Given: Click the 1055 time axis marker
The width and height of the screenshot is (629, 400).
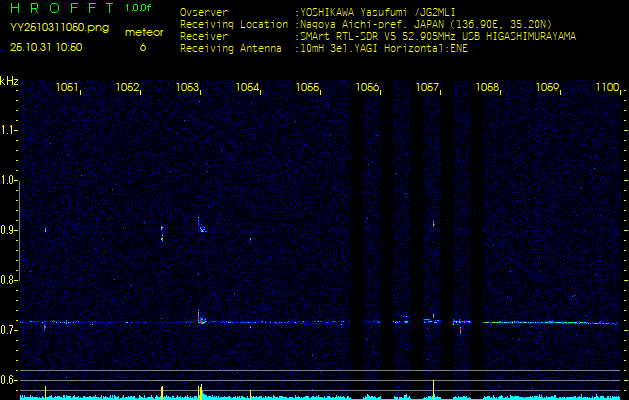Looking at the screenshot, I should click(x=307, y=88).
